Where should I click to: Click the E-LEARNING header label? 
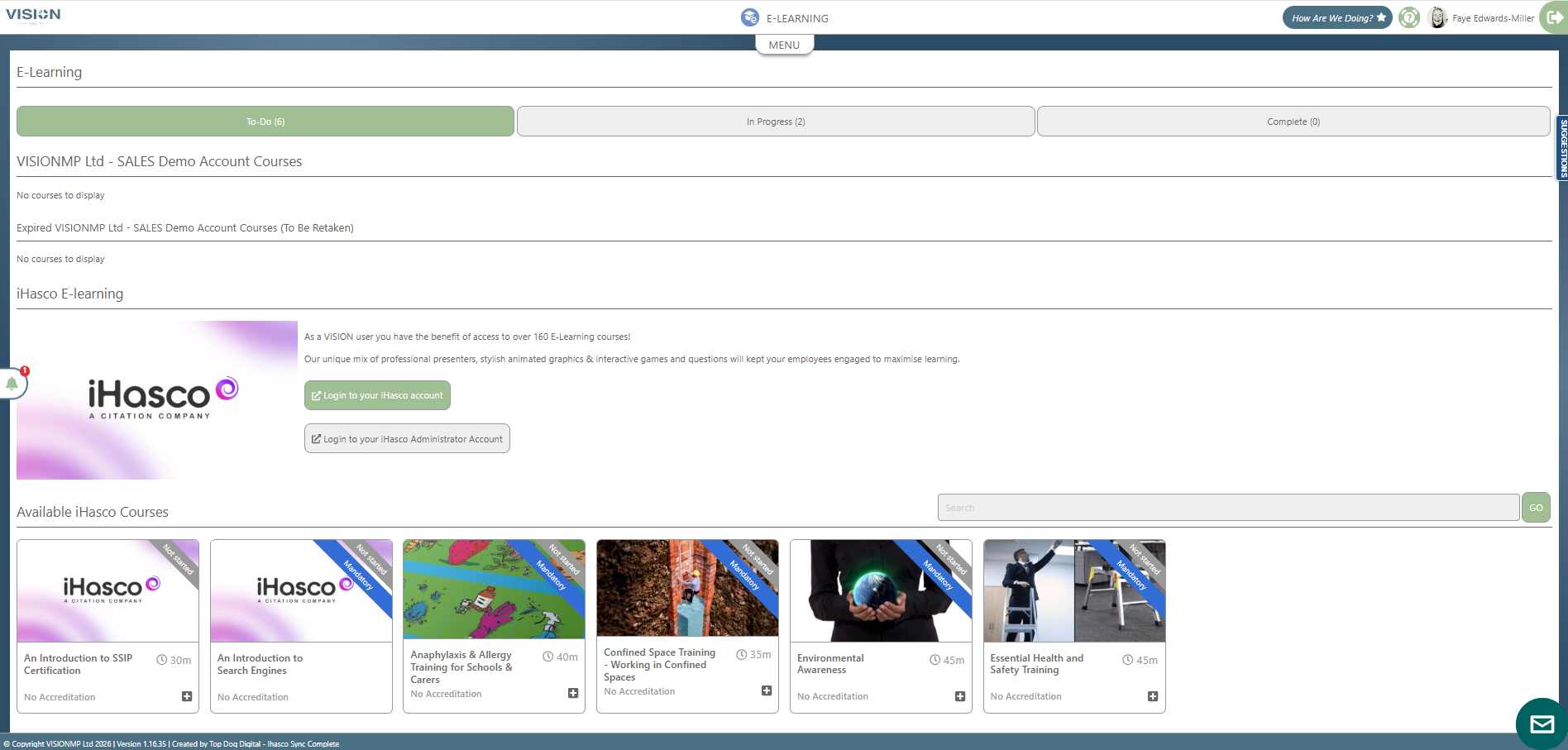pos(797,18)
